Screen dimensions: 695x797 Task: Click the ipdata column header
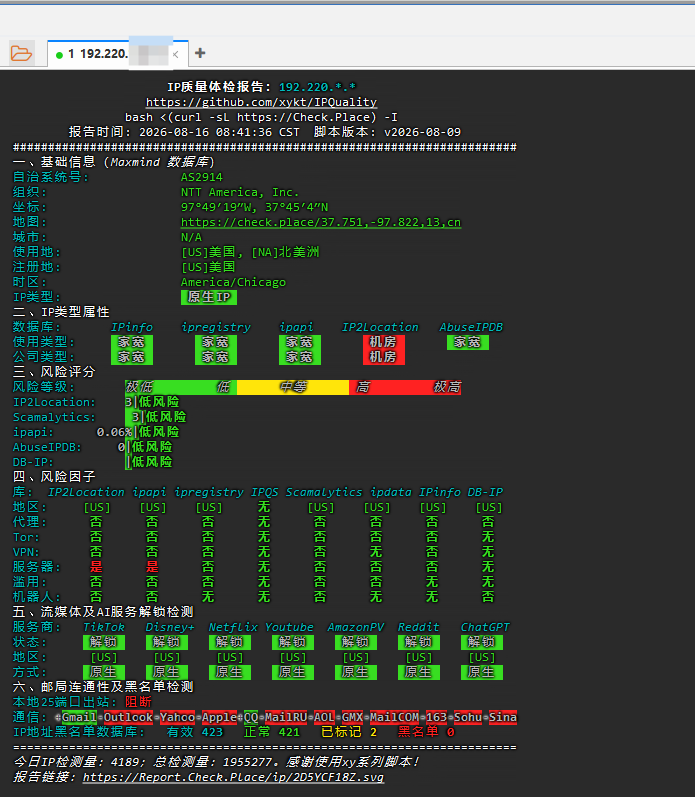(390, 493)
